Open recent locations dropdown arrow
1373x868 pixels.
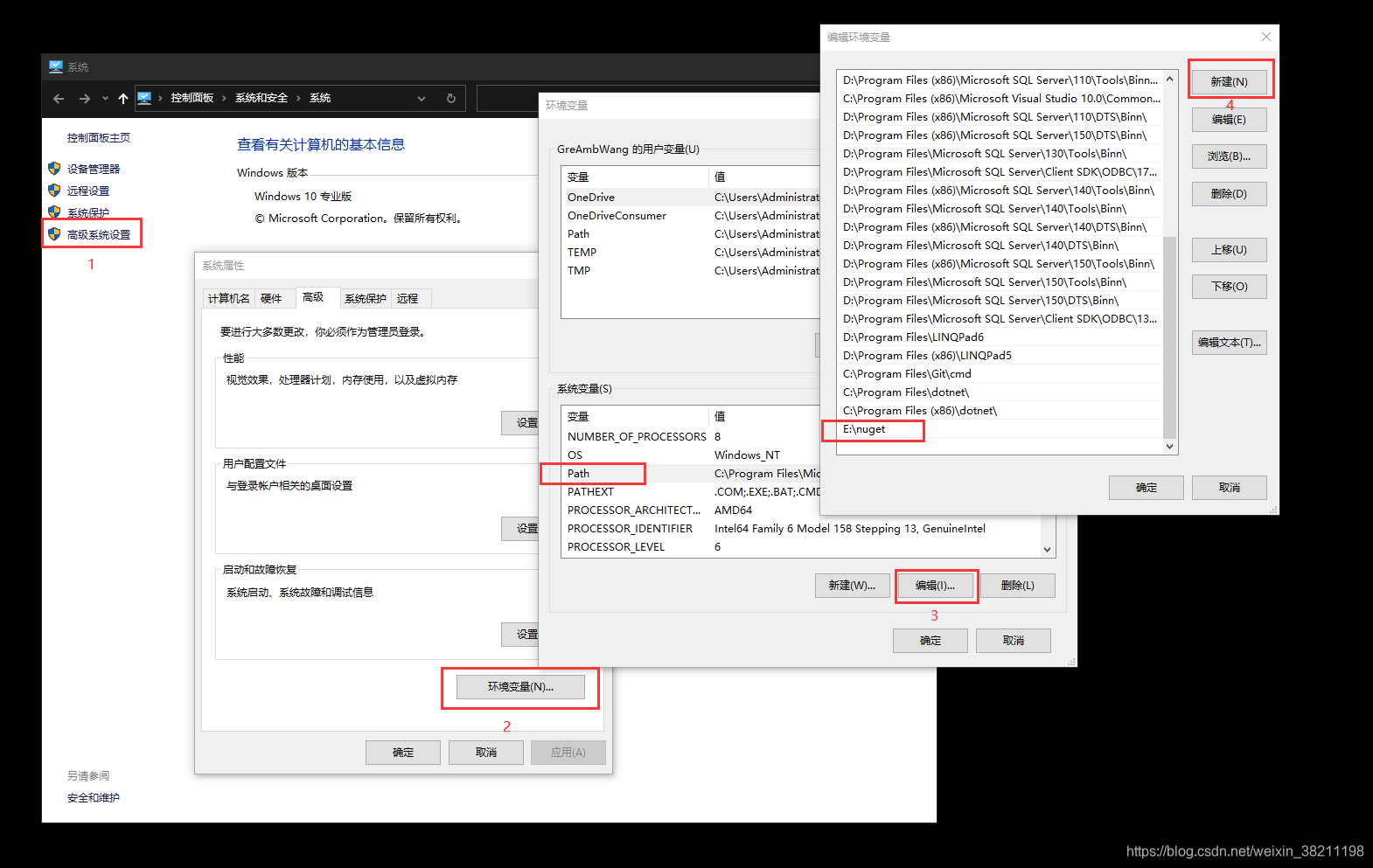pyautogui.click(x=105, y=99)
